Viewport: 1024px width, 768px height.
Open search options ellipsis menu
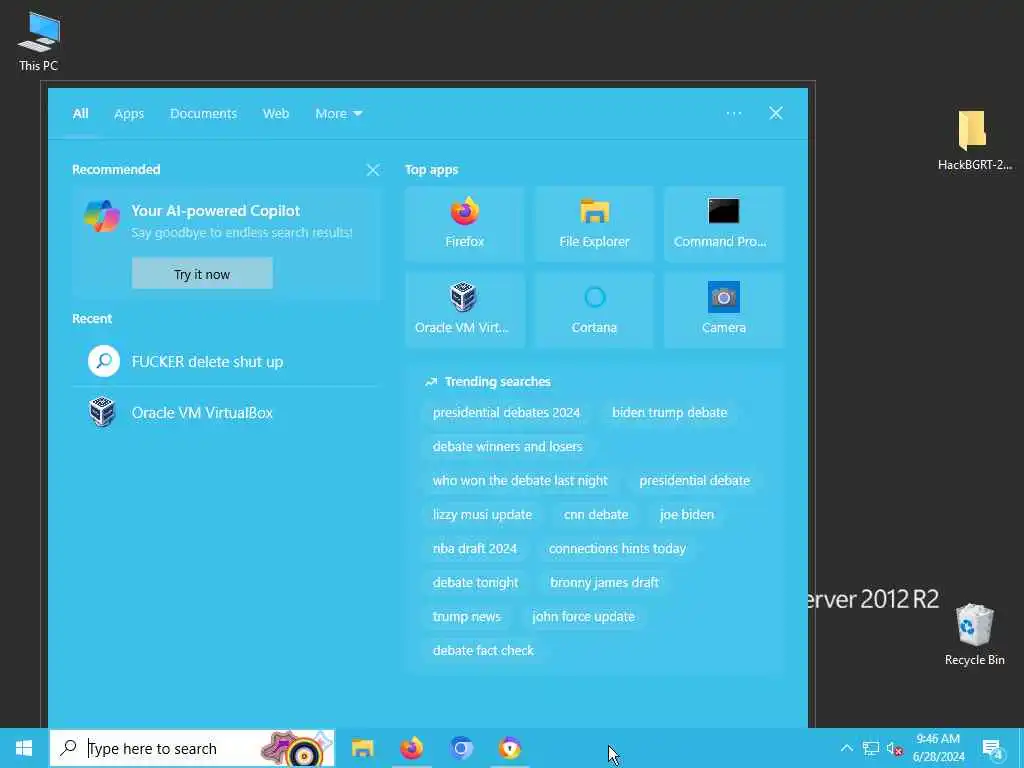[x=733, y=114]
